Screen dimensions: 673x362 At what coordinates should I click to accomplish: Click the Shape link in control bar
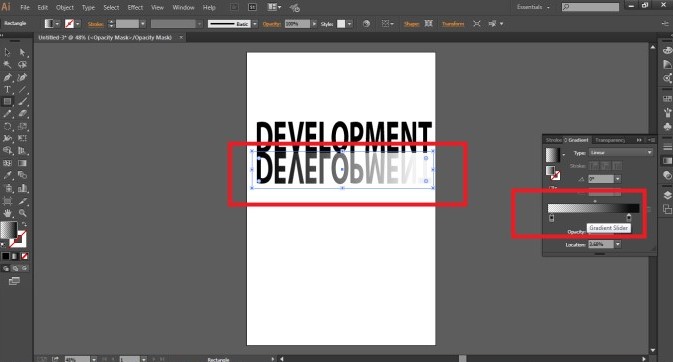pyautogui.click(x=411, y=24)
